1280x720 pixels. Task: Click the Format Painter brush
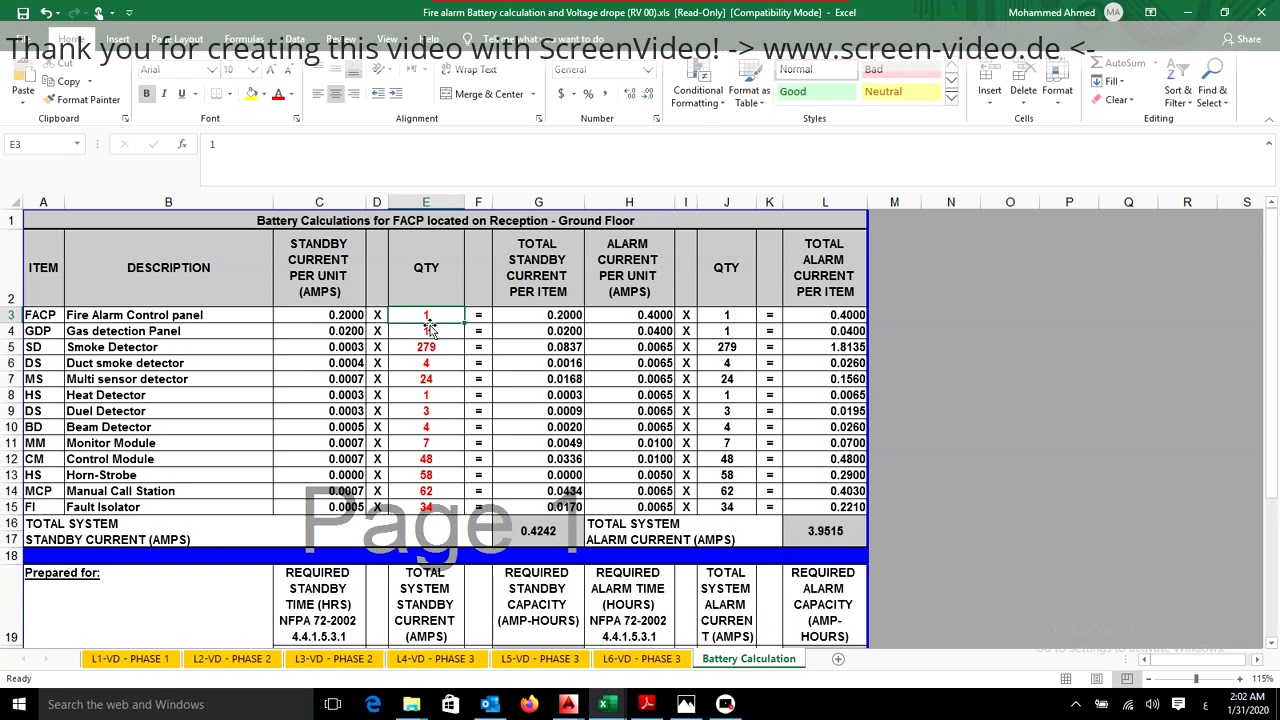[x=82, y=100]
